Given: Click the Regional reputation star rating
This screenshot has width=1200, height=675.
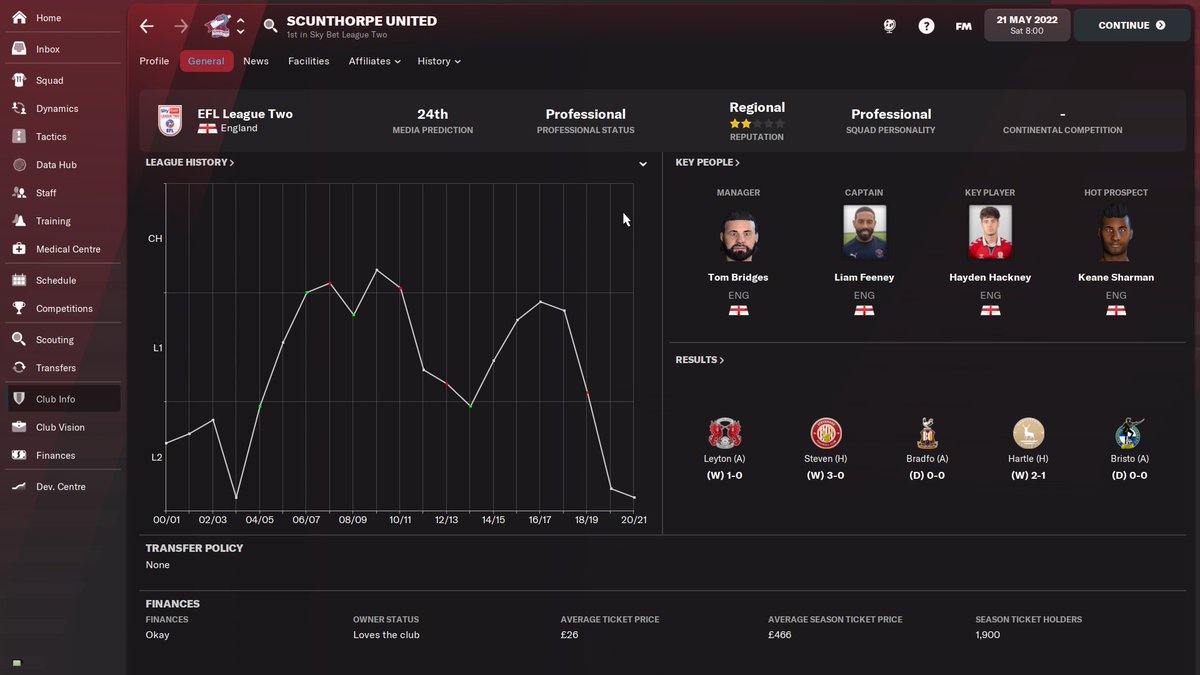Looking at the screenshot, I should (757, 123).
